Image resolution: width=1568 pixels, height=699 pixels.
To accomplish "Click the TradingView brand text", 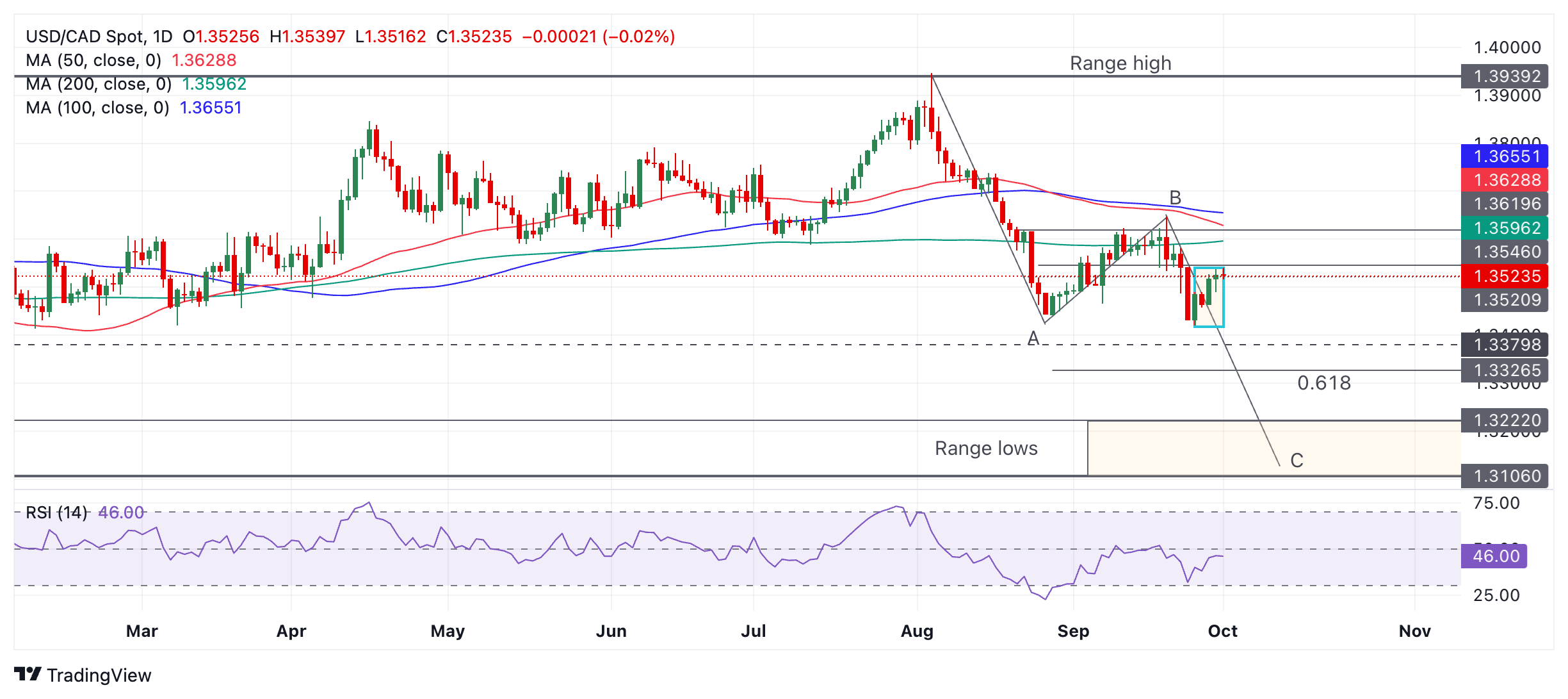I will (x=99, y=675).
